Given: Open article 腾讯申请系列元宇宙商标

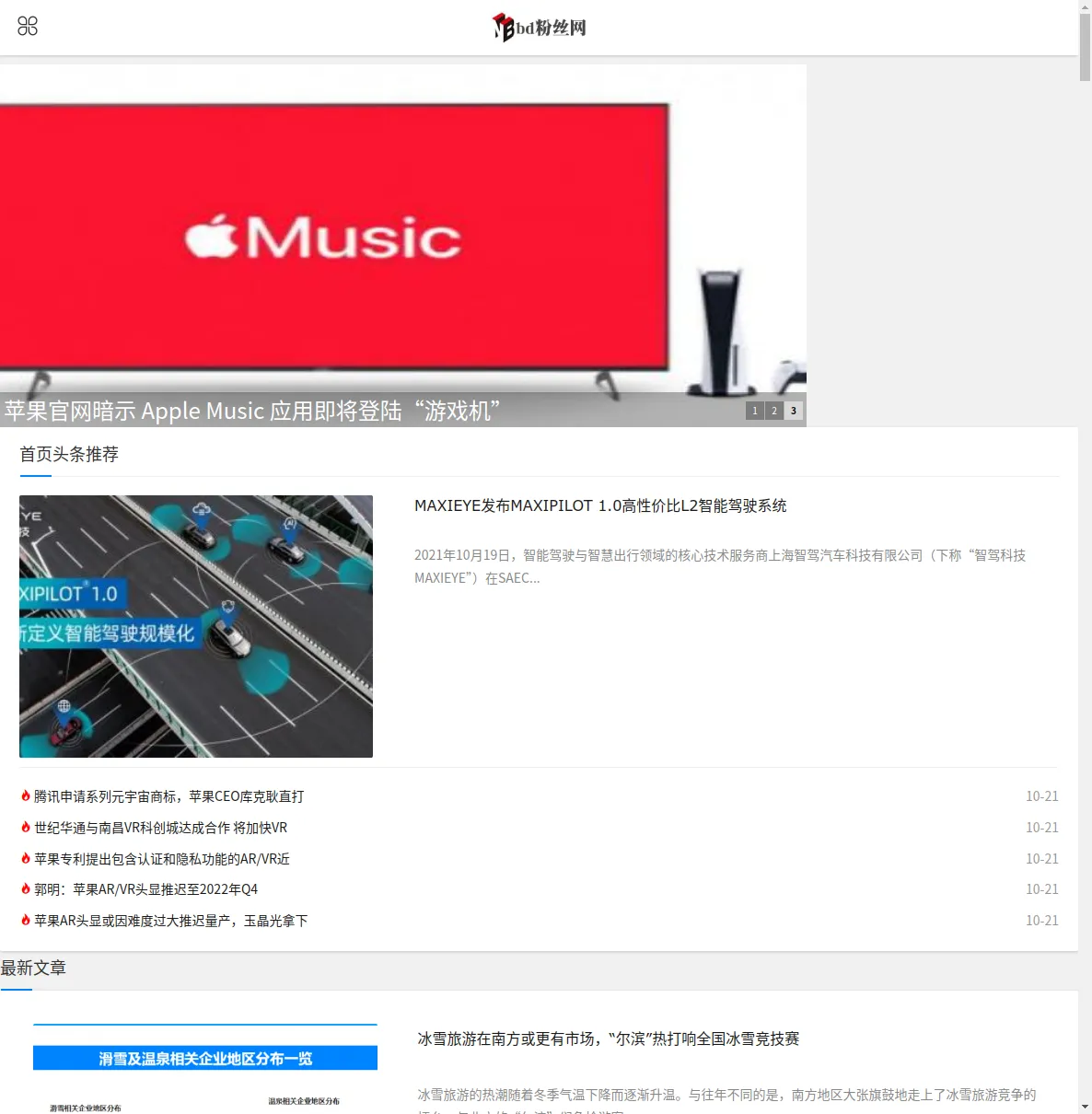Looking at the screenshot, I should coord(169,796).
